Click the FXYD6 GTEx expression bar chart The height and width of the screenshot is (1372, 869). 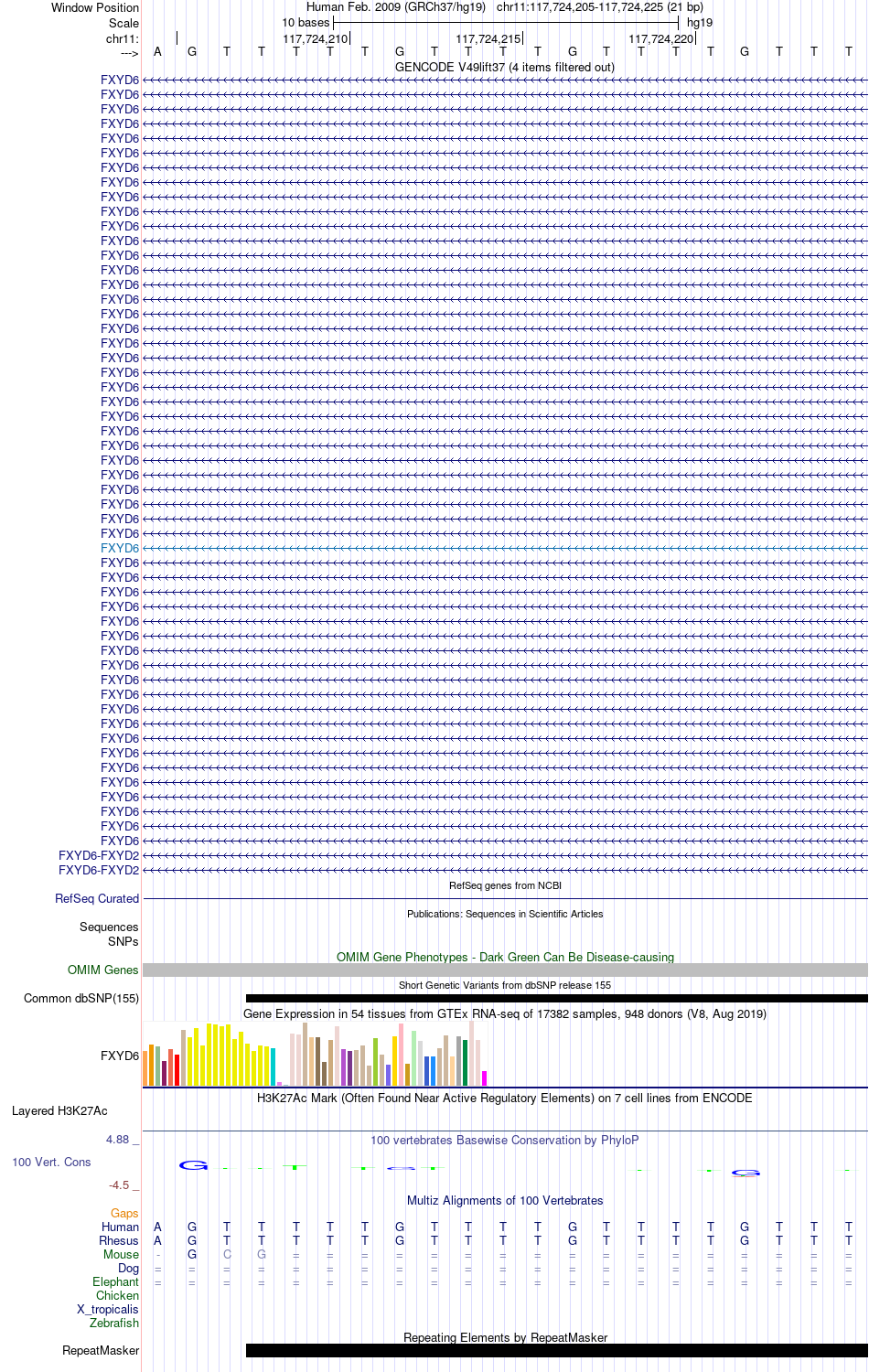[x=315, y=1054]
